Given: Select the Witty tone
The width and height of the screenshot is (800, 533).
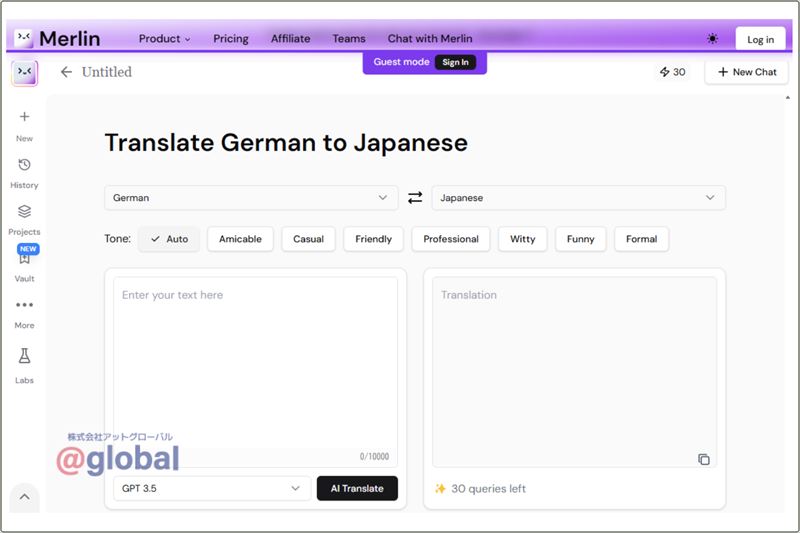Looking at the screenshot, I should pos(522,239).
